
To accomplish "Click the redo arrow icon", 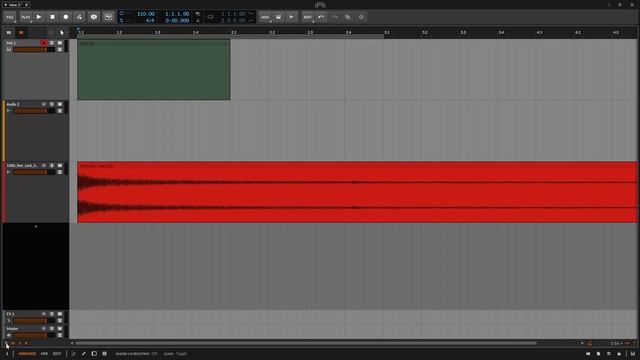I will pos(335,17).
